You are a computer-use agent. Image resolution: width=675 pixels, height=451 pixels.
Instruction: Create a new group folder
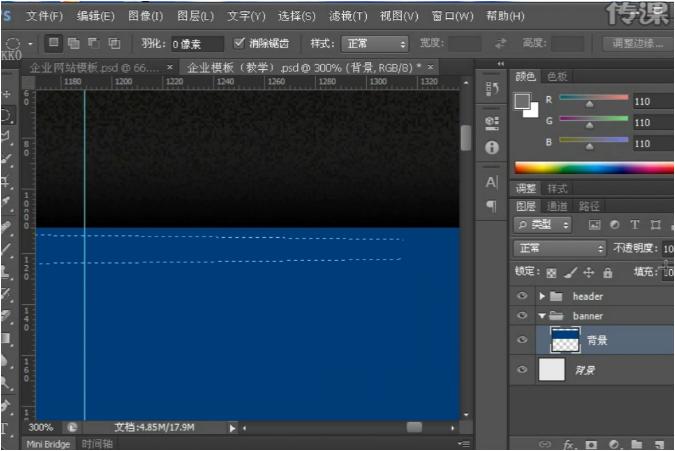coord(637,445)
